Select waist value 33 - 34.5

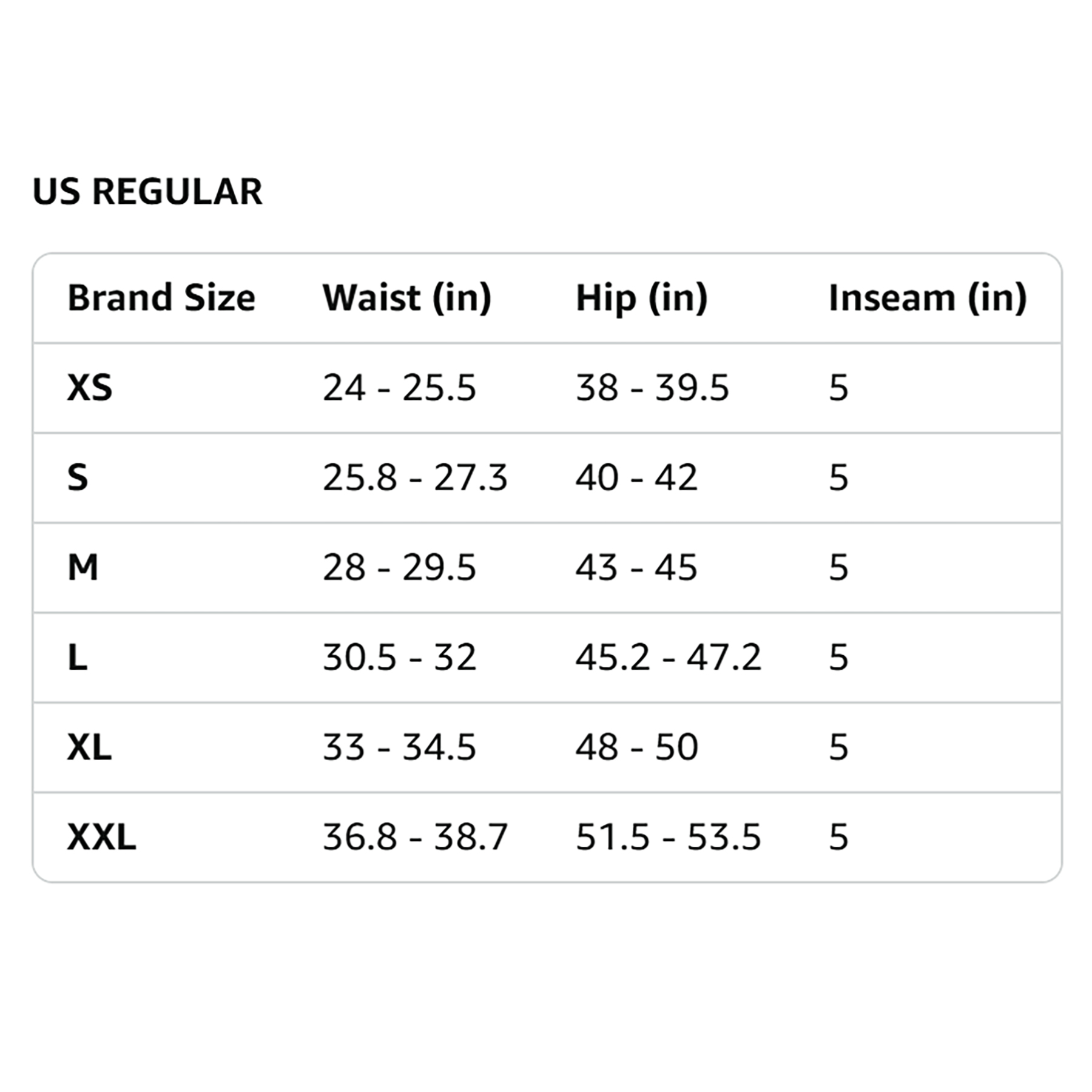click(x=399, y=747)
